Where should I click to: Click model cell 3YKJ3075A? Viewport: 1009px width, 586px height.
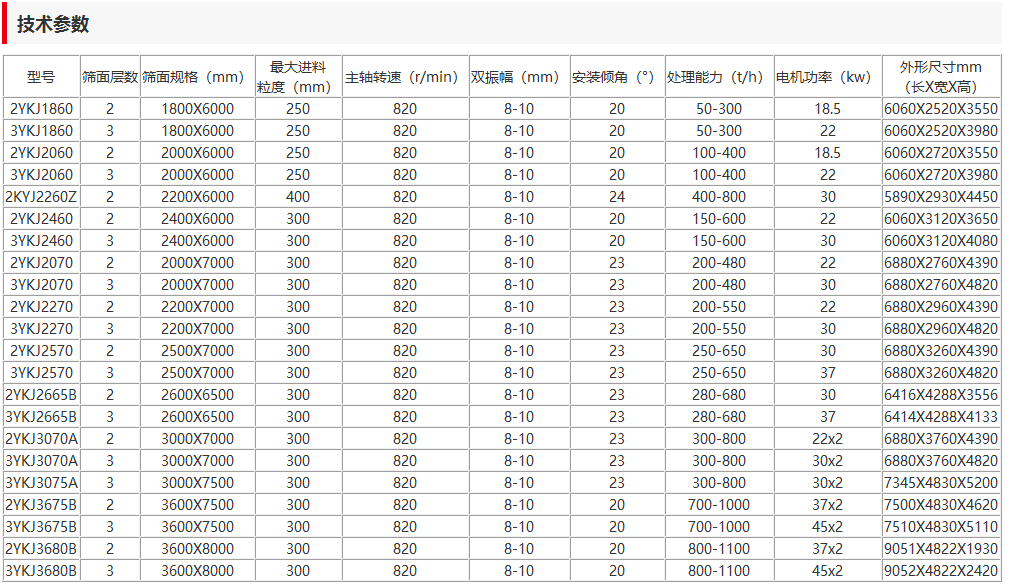41,482
